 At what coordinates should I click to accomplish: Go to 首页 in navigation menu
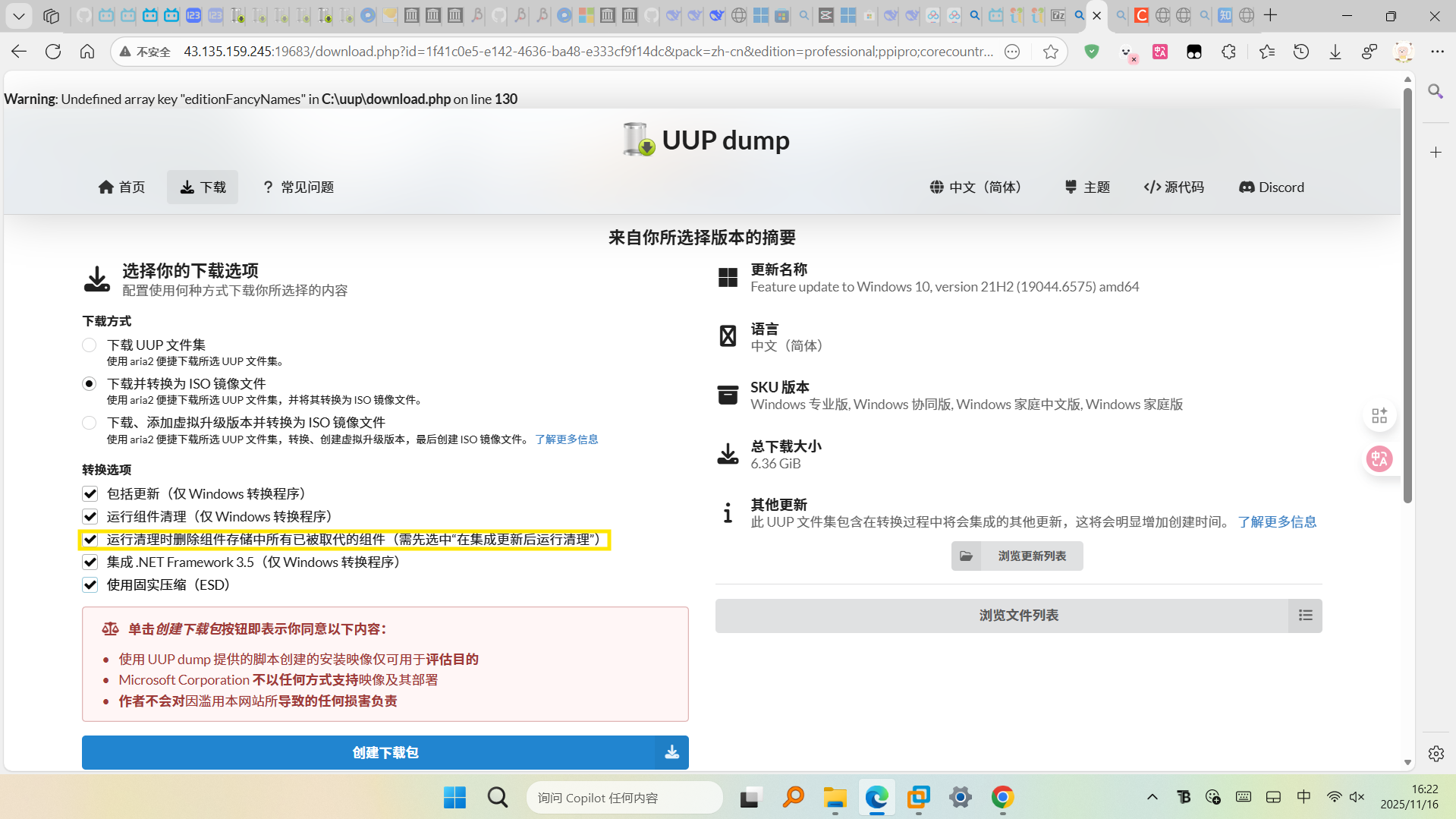(x=121, y=187)
